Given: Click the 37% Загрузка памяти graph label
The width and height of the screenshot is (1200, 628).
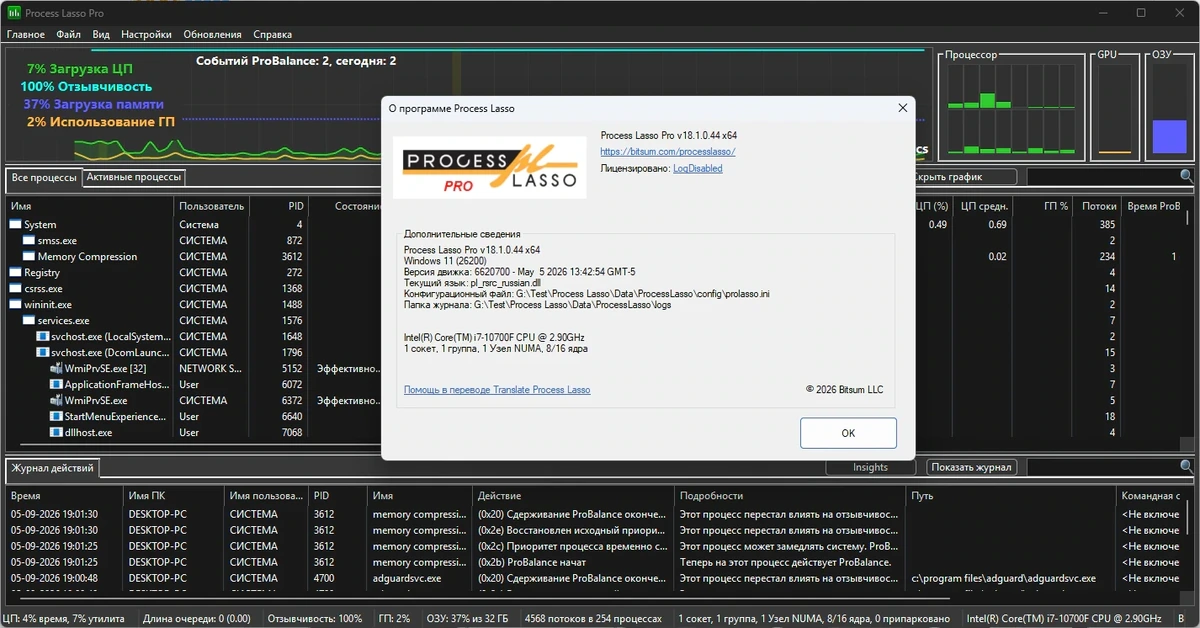Looking at the screenshot, I should tap(93, 104).
